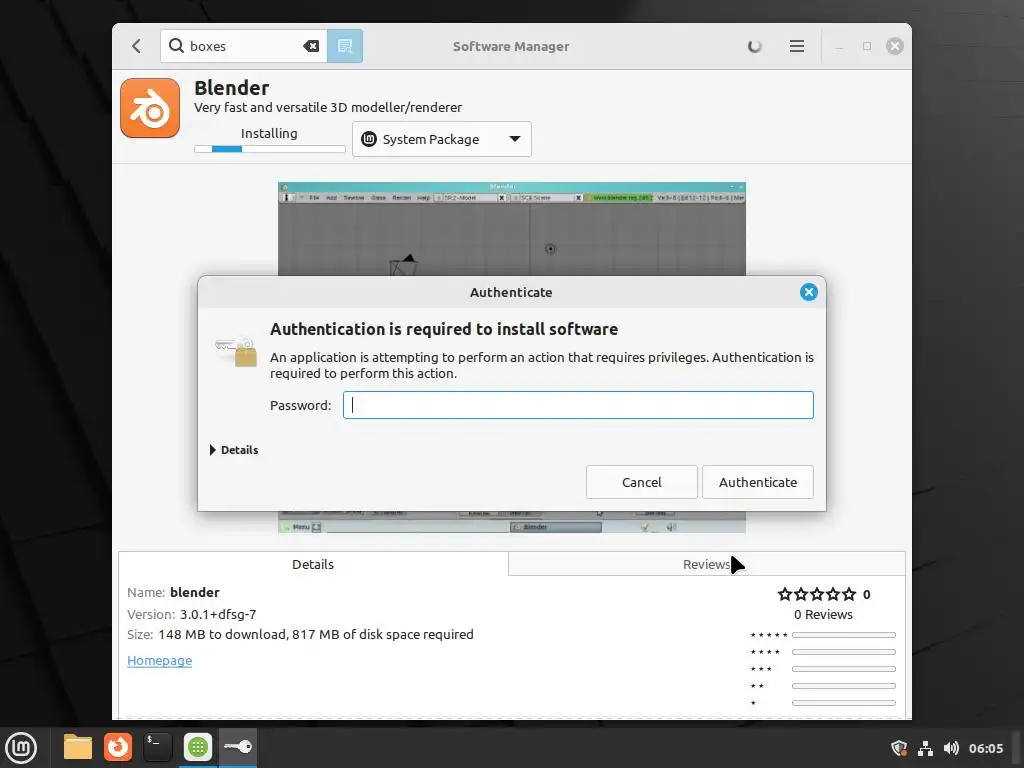Screen dimensions: 1024x768
Task: Click the Installing progress bar
Action: [270, 149]
